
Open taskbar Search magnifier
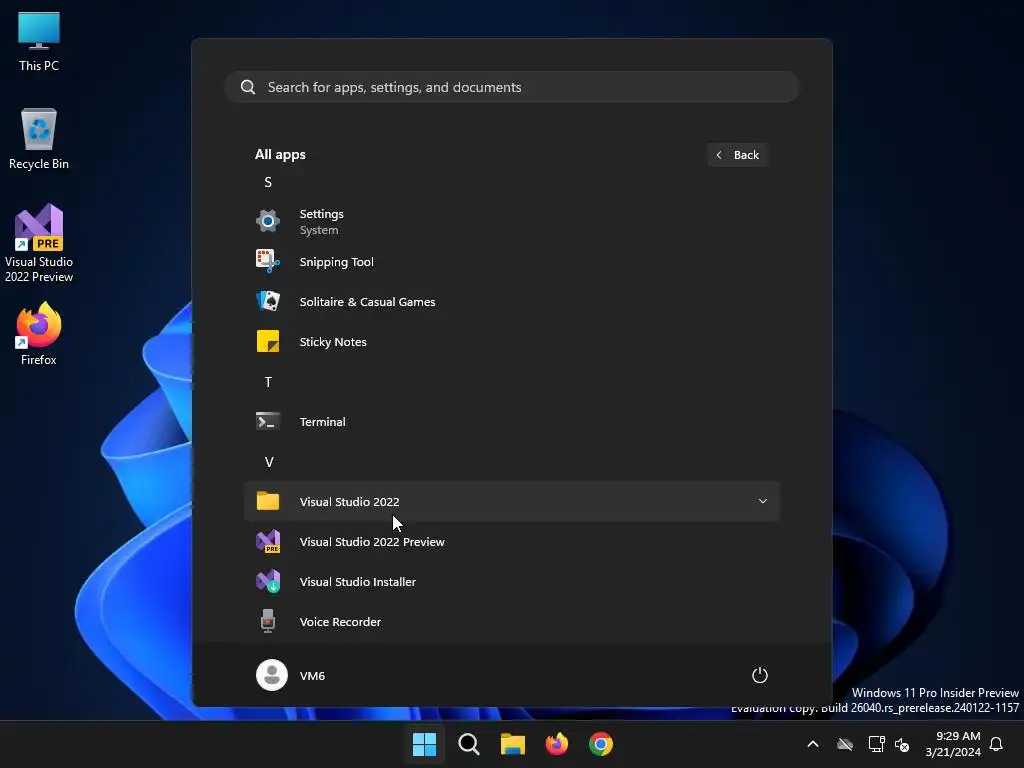pos(469,744)
